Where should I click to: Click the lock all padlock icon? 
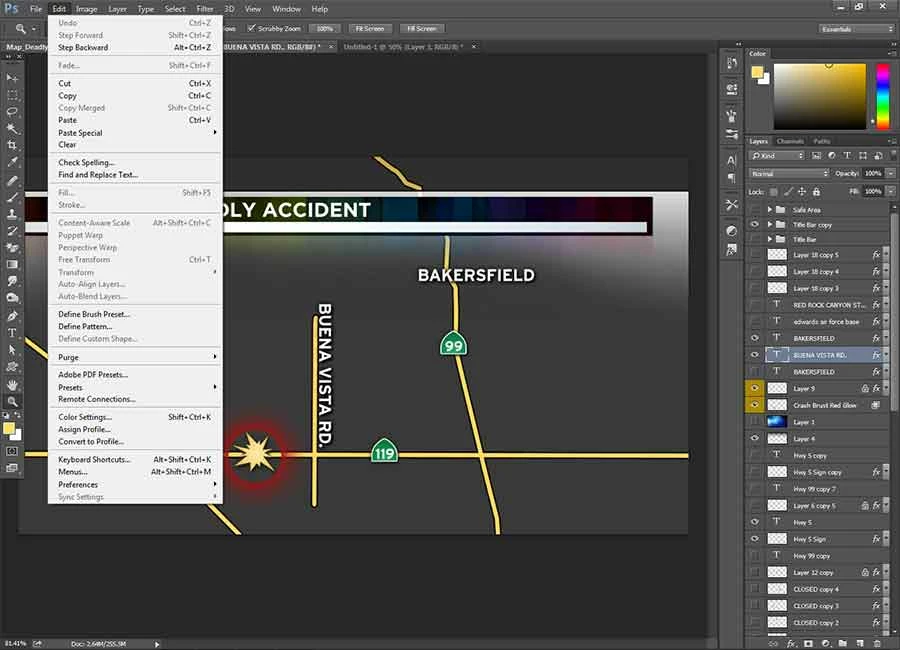point(816,191)
